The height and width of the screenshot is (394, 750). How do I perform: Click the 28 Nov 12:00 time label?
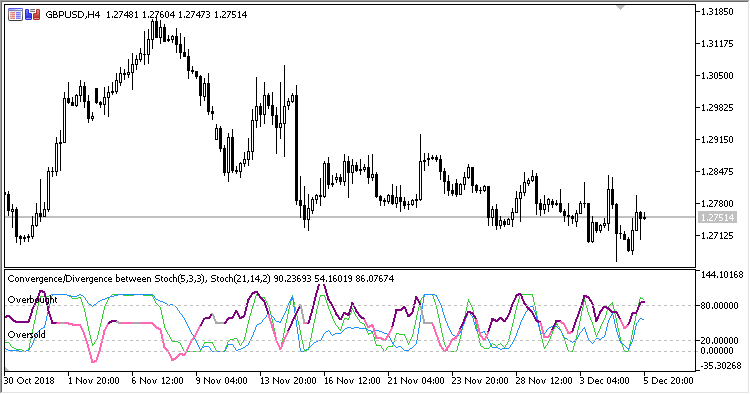[x=544, y=381]
